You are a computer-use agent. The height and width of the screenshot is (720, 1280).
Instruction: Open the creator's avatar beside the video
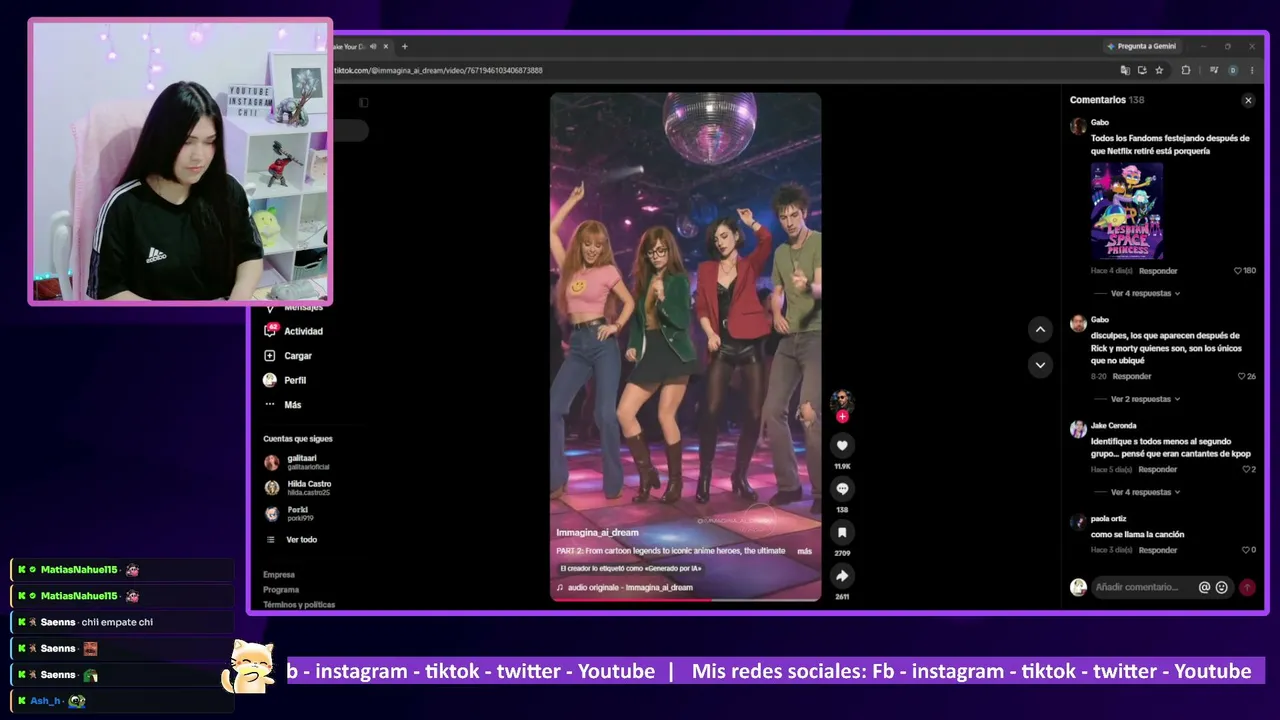[x=842, y=400]
